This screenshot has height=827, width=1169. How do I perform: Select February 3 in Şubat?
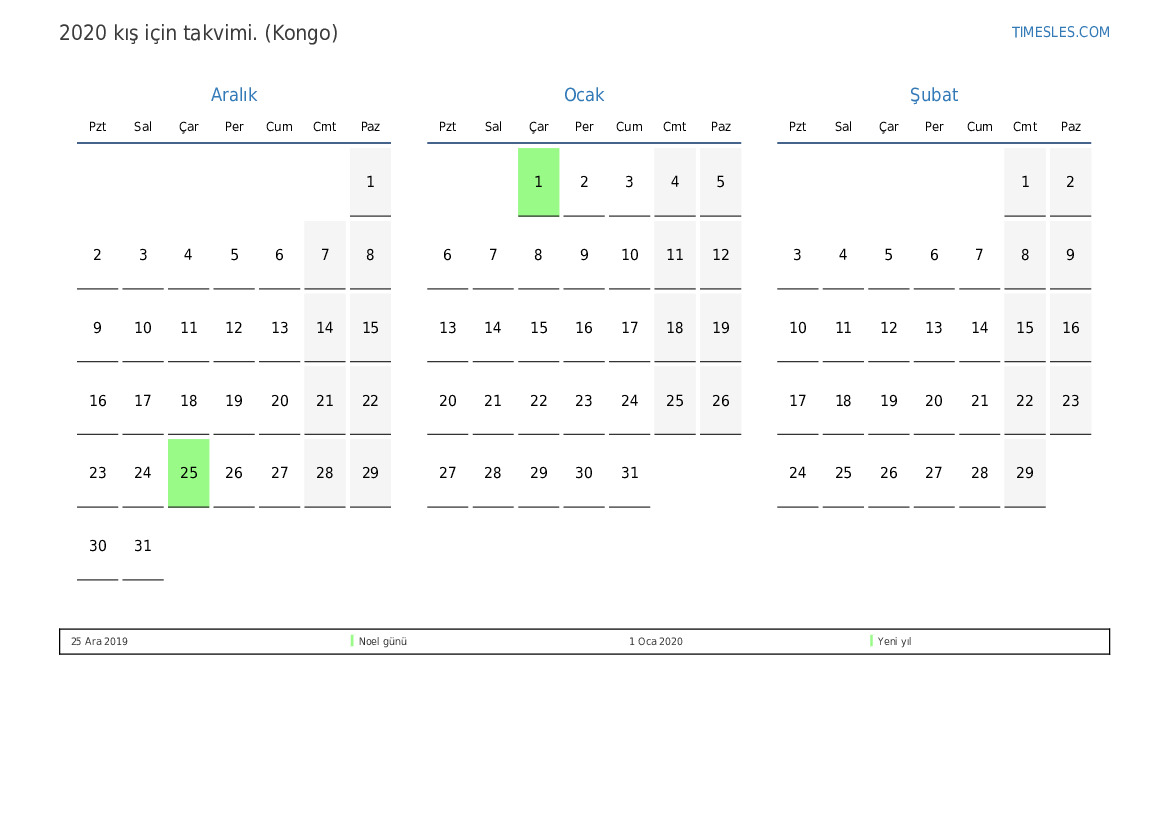click(x=798, y=255)
